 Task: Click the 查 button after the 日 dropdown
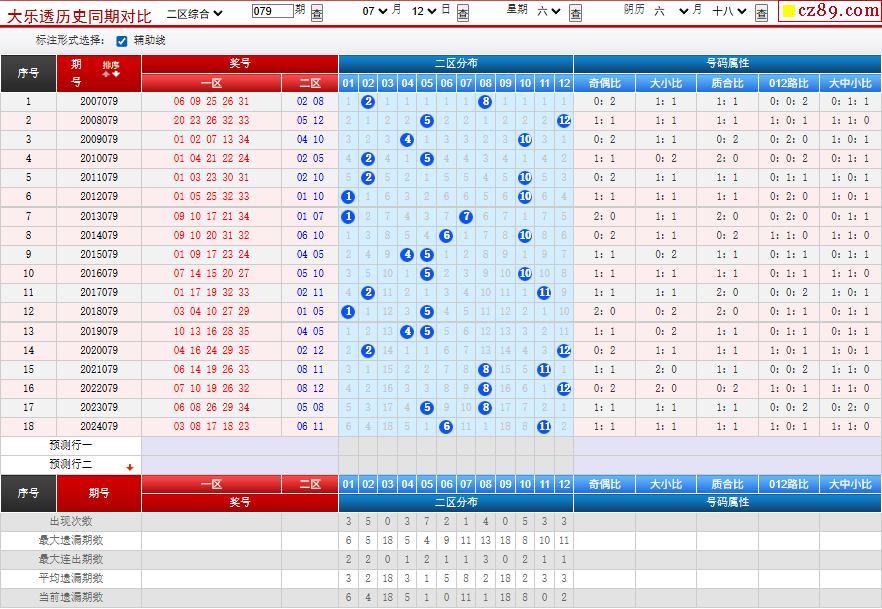[x=463, y=13]
